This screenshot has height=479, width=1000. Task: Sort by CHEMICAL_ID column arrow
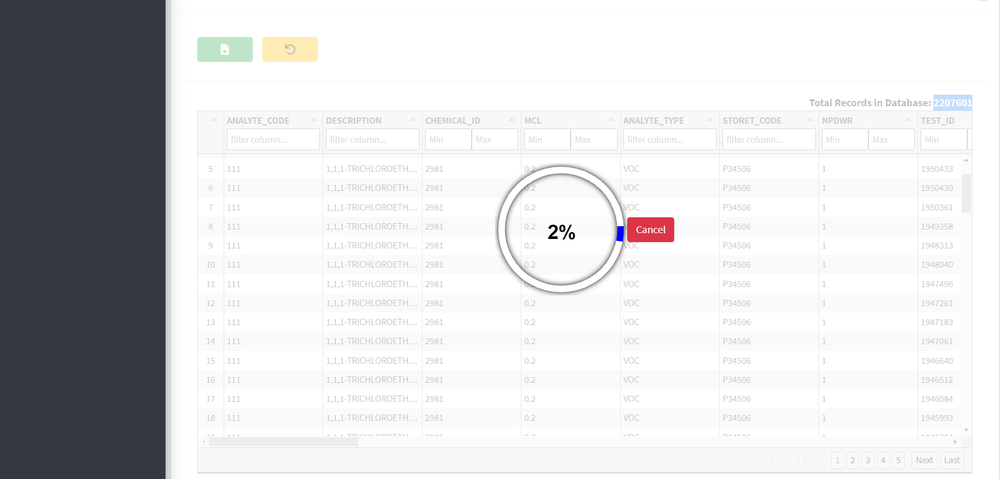click(x=512, y=120)
